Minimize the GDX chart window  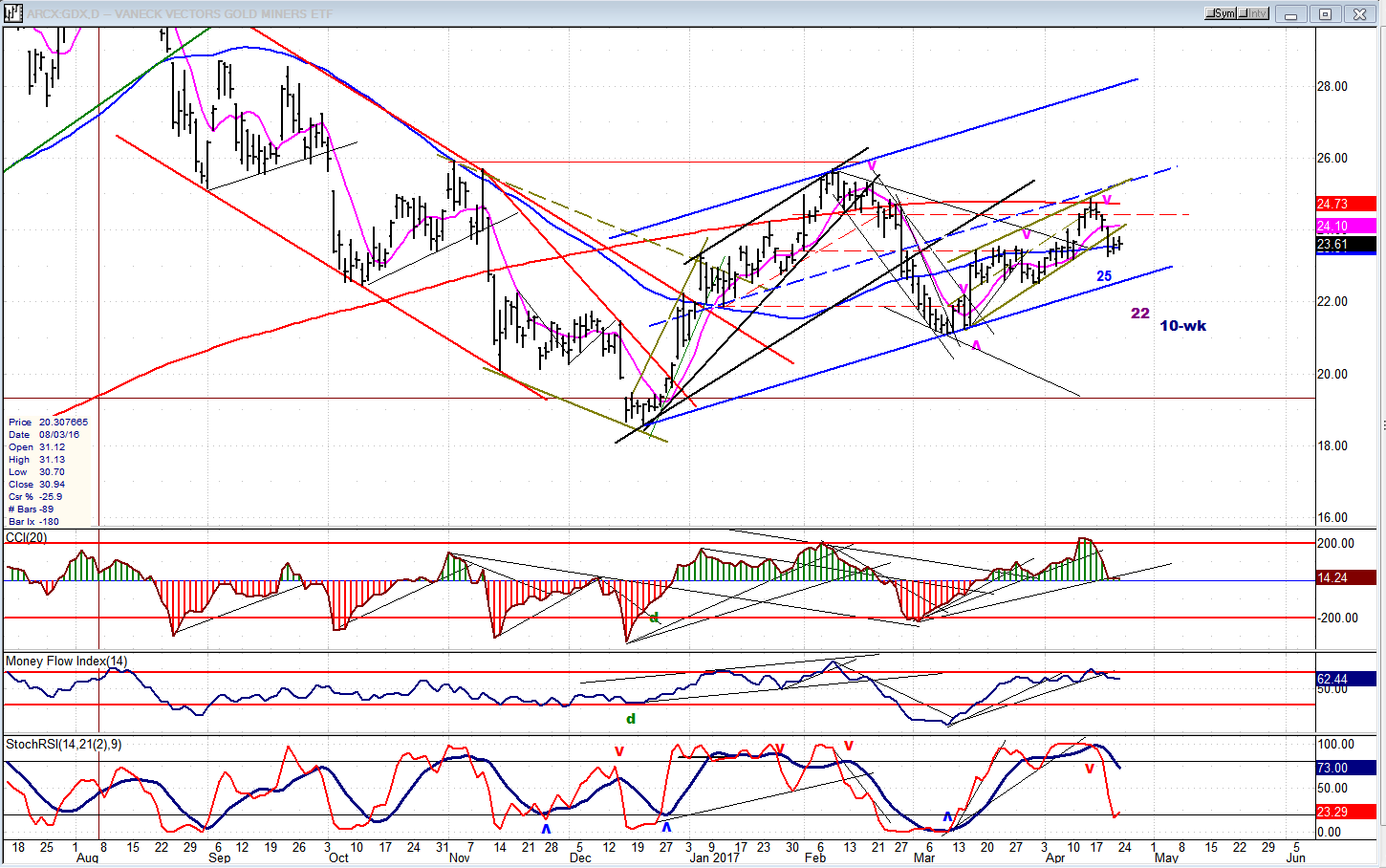(1291, 14)
